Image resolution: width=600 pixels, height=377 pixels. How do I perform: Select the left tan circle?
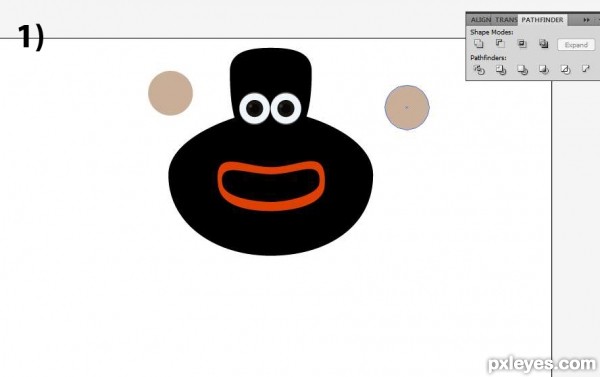point(171,93)
